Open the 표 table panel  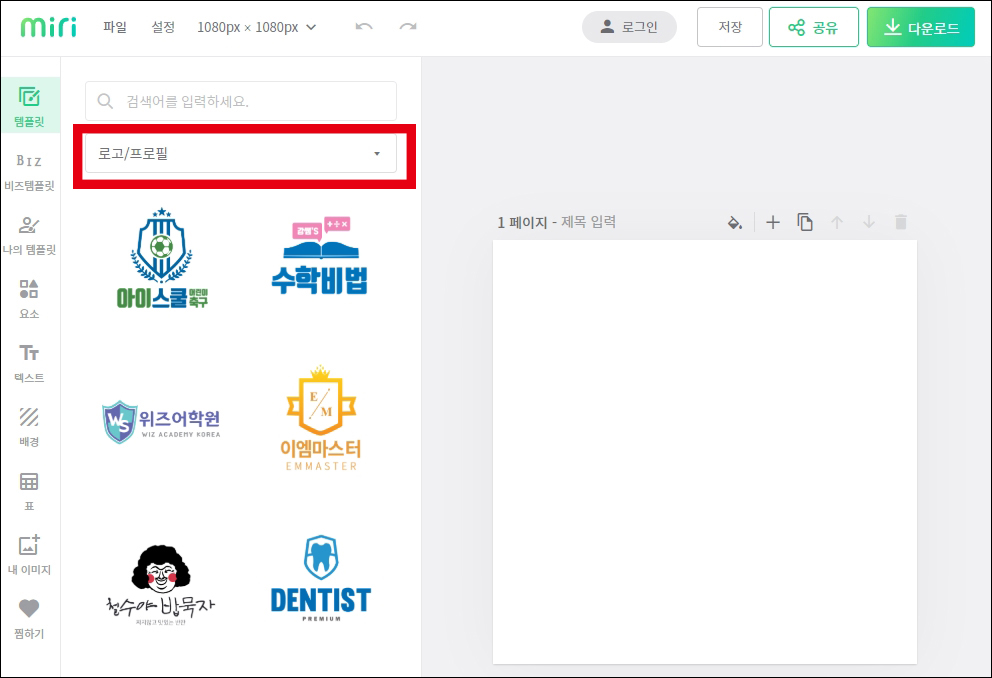click(30, 491)
